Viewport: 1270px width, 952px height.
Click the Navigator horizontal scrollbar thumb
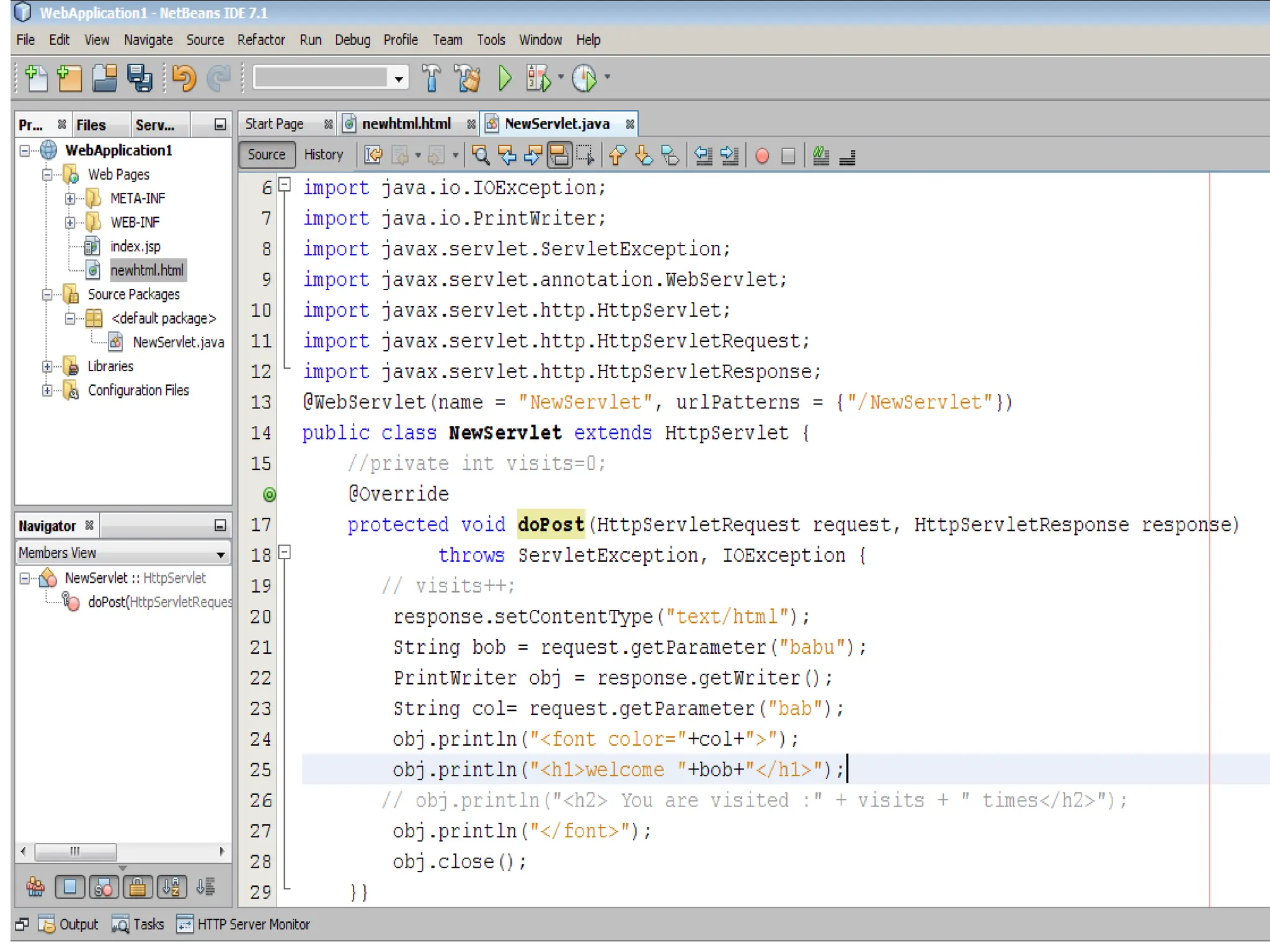click(x=75, y=852)
